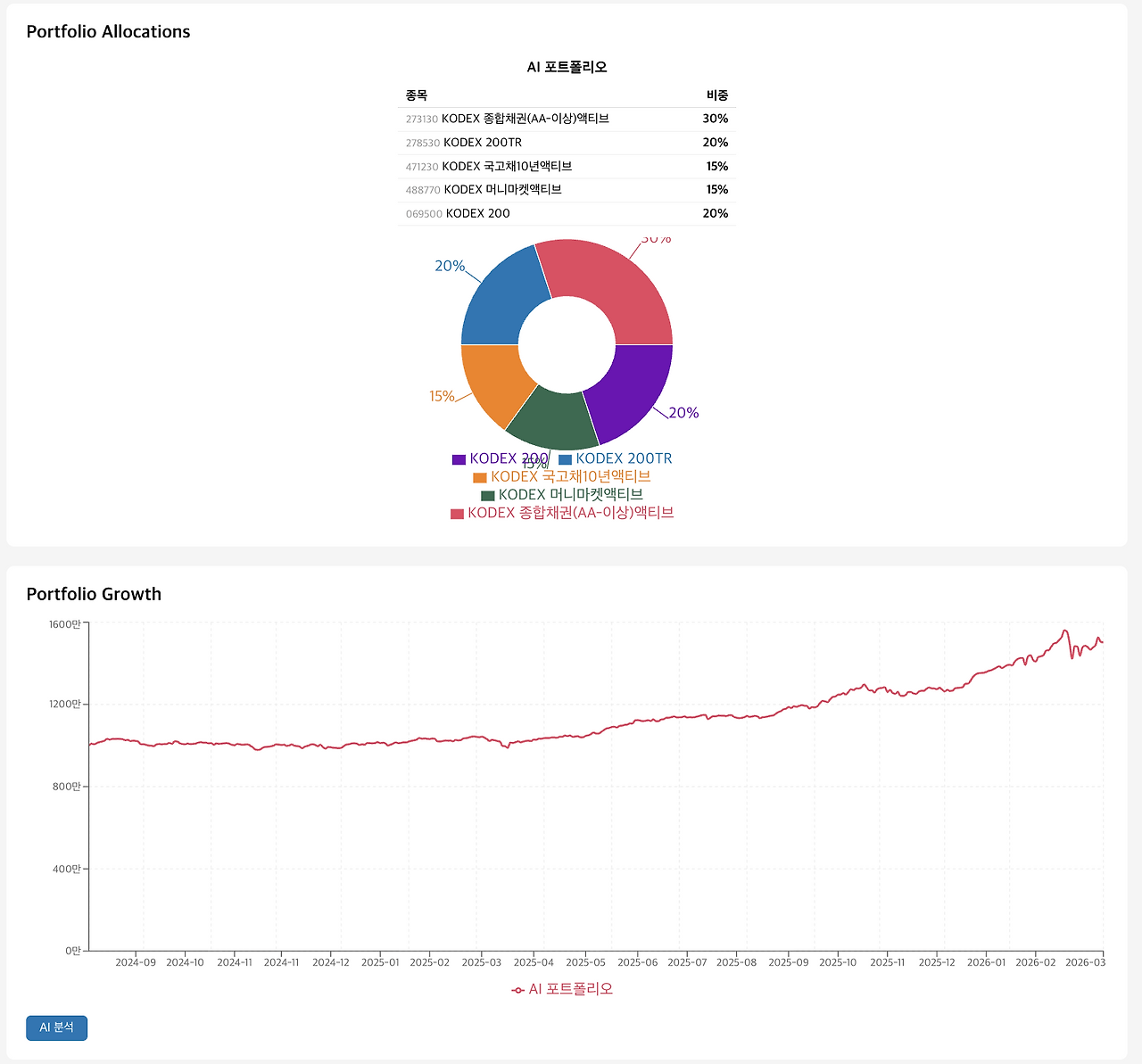The height and width of the screenshot is (1064, 1142).
Task: Click ticker code 471230
Action: (x=422, y=167)
